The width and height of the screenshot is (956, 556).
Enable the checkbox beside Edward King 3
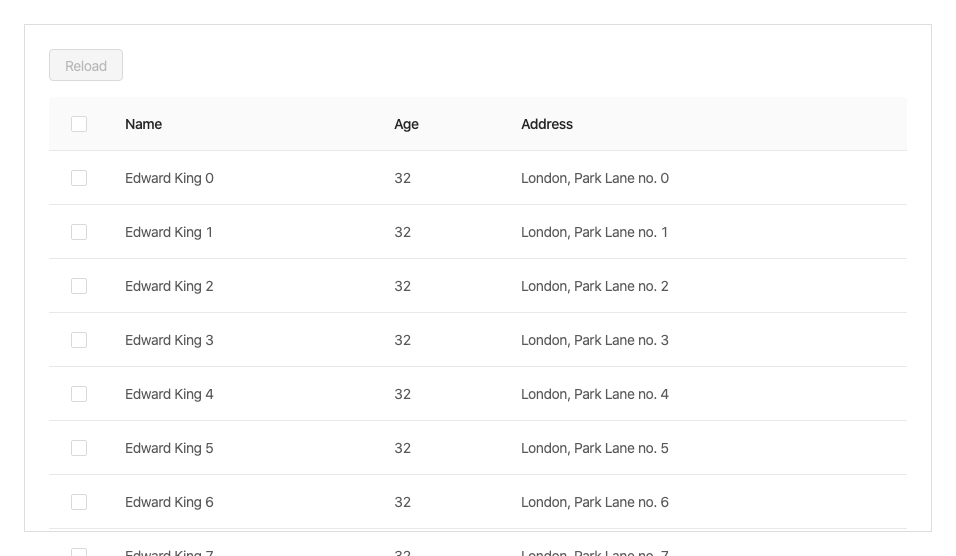pyautogui.click(x=79, y=340)
